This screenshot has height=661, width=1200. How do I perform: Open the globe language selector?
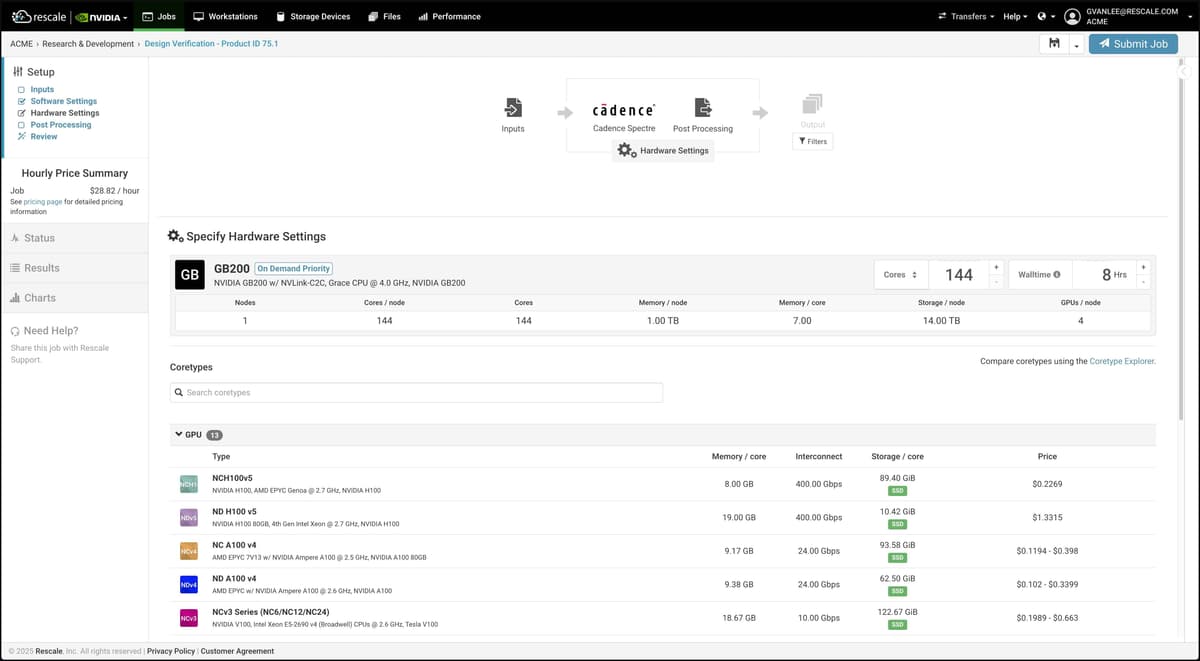coord(1046,17)
